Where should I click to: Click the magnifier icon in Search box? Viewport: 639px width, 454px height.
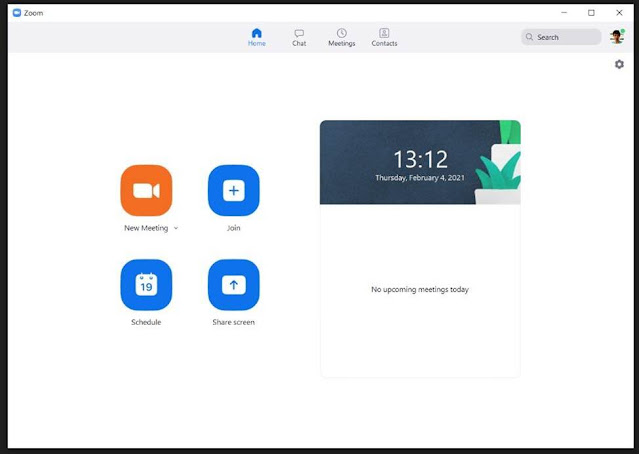click(529, 37)
